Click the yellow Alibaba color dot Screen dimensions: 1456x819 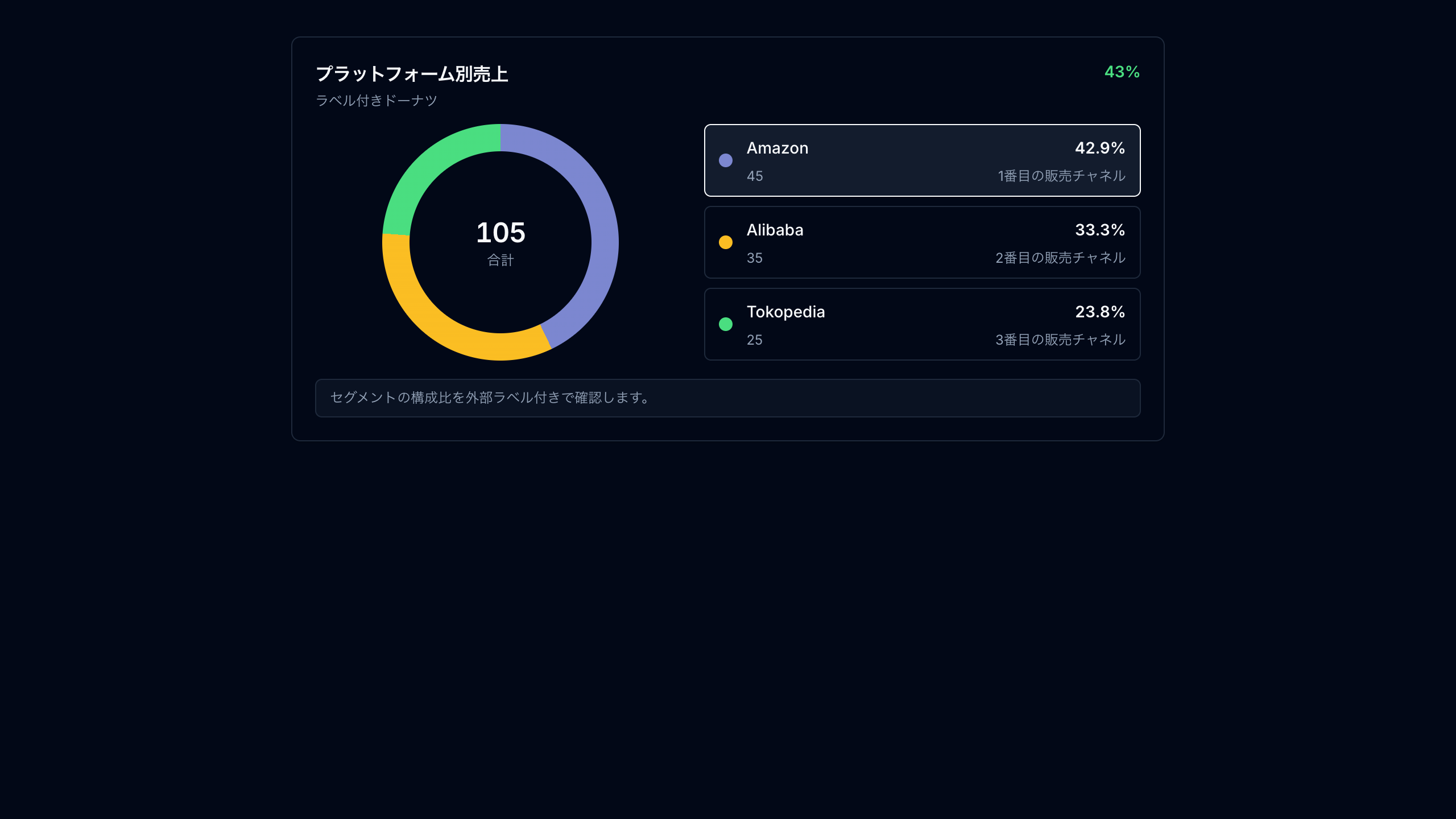point(726,242)
